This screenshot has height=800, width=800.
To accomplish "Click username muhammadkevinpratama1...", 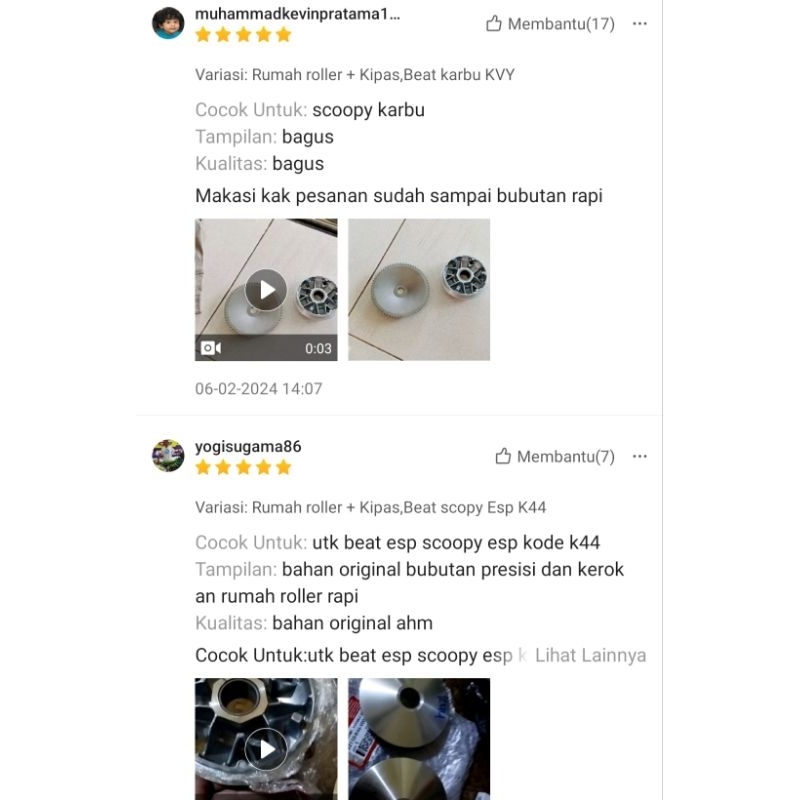I will tap(297, 14).
